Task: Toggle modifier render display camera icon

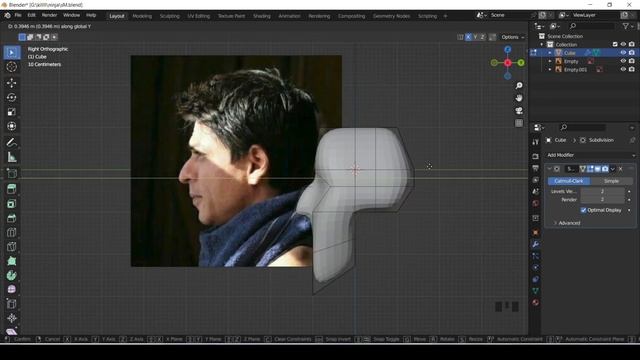Action: tap(605, 169)
